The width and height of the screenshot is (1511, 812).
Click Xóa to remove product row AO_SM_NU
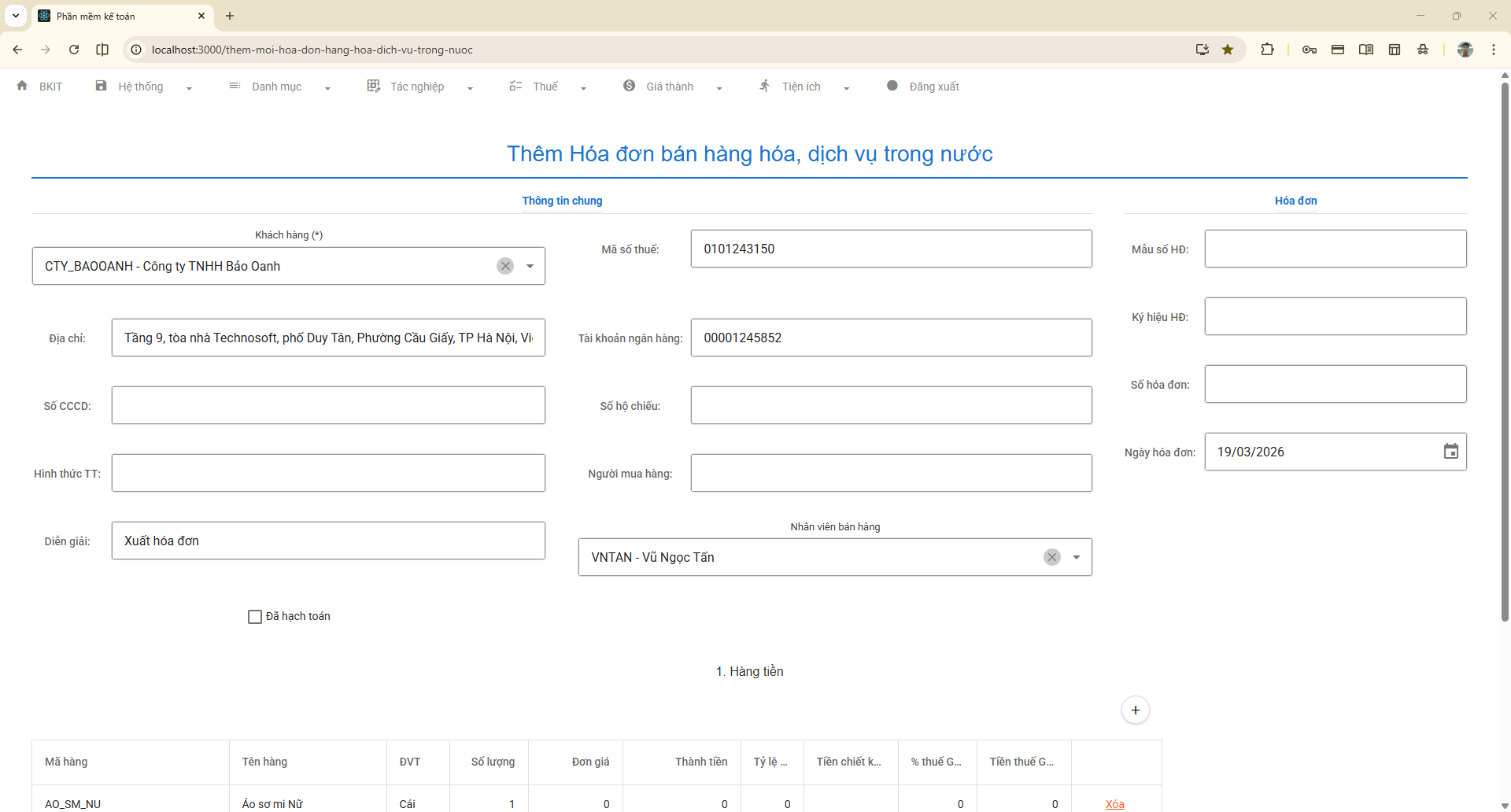pos(1114,804)
